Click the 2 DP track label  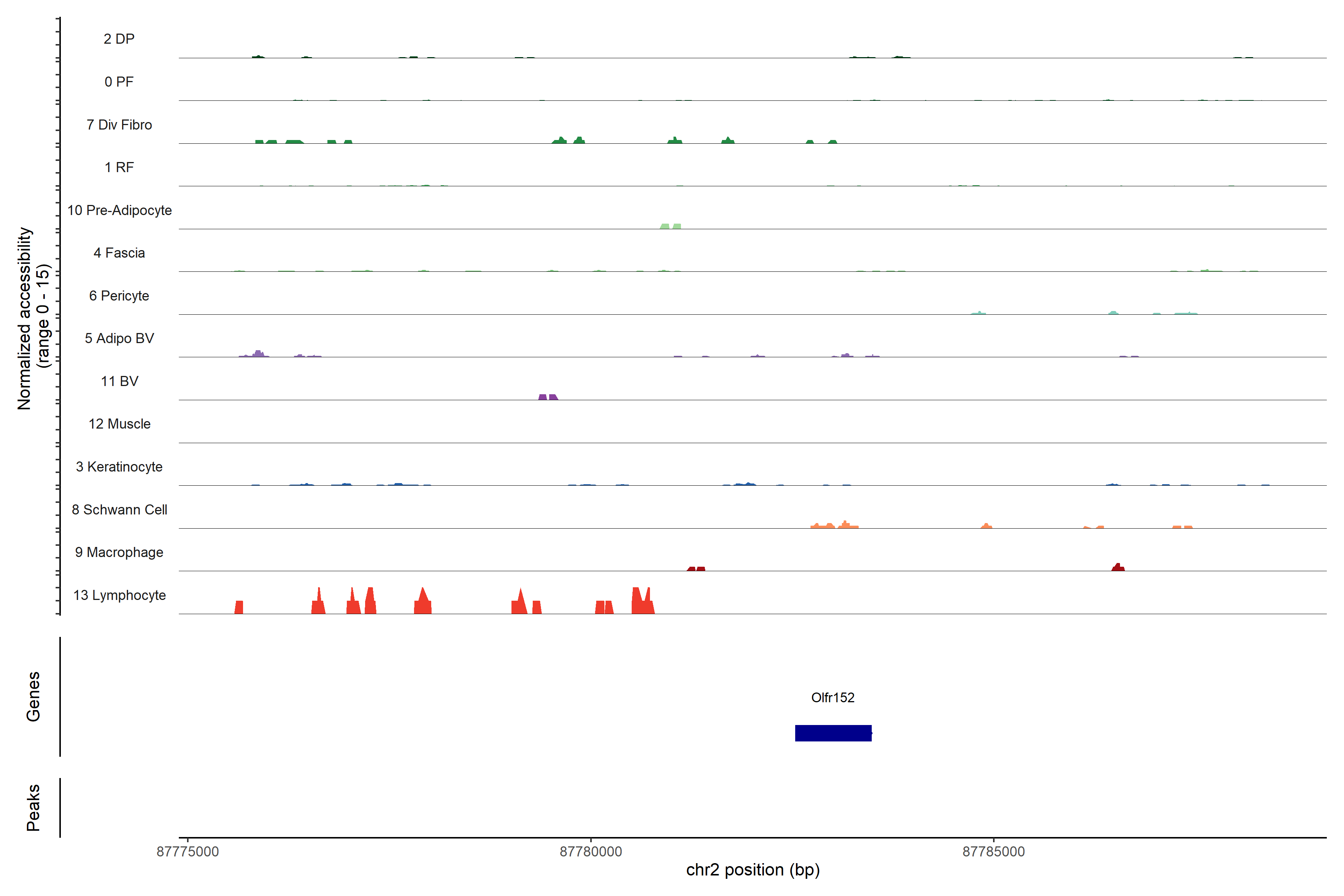tap(119, 39)
